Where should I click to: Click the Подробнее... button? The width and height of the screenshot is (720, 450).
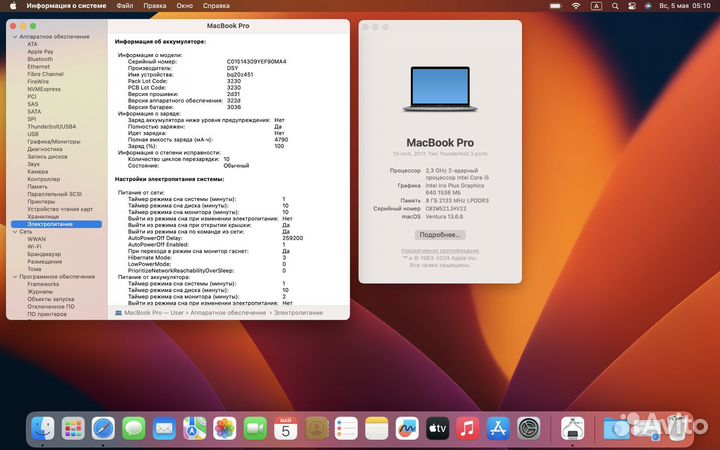click(x=440, y=235)
